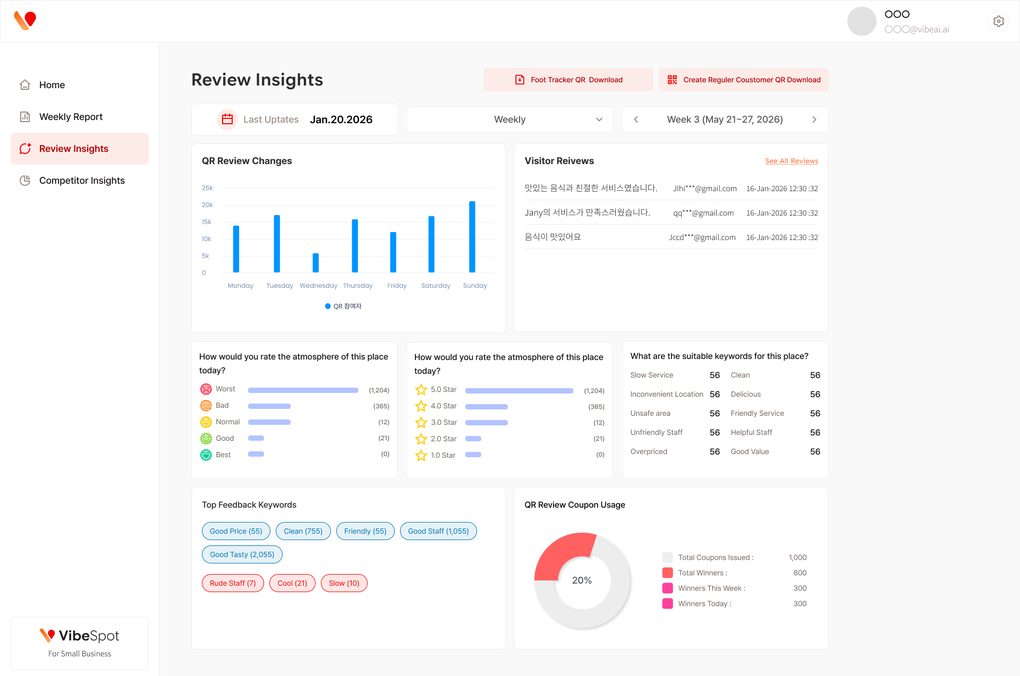
Task: Click the VibeSpot heart logo icon
Action: pyautogui.click(x=25, y=20)
